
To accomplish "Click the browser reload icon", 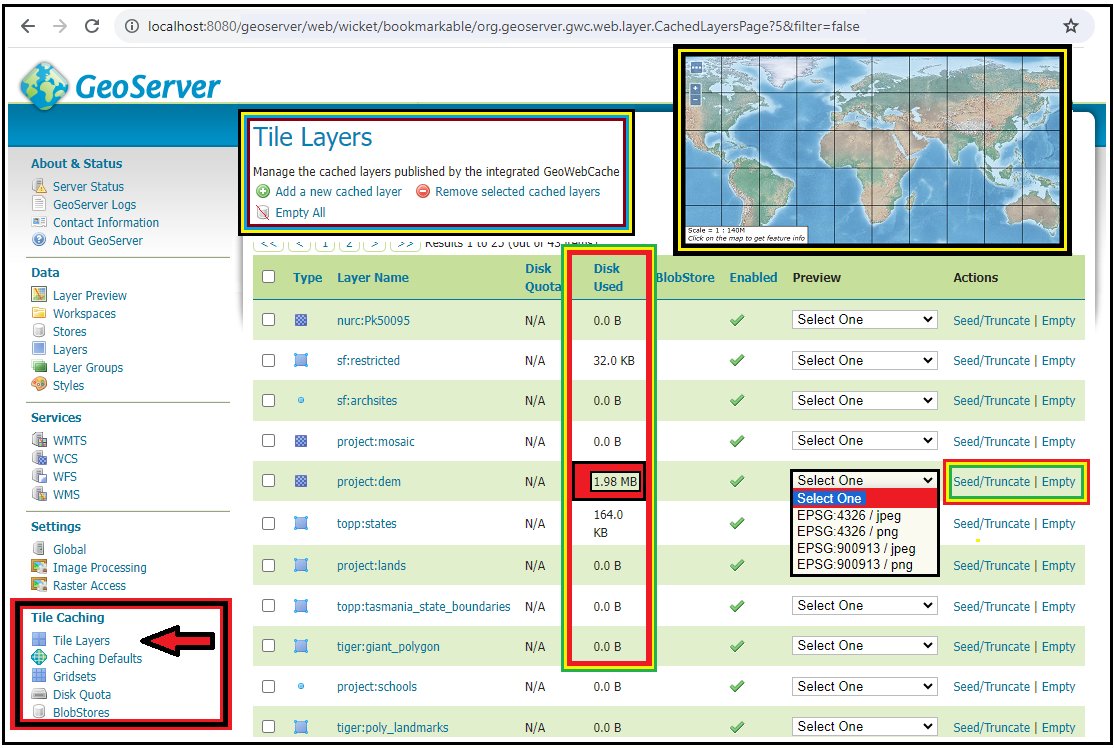I will tap(94, 27).
